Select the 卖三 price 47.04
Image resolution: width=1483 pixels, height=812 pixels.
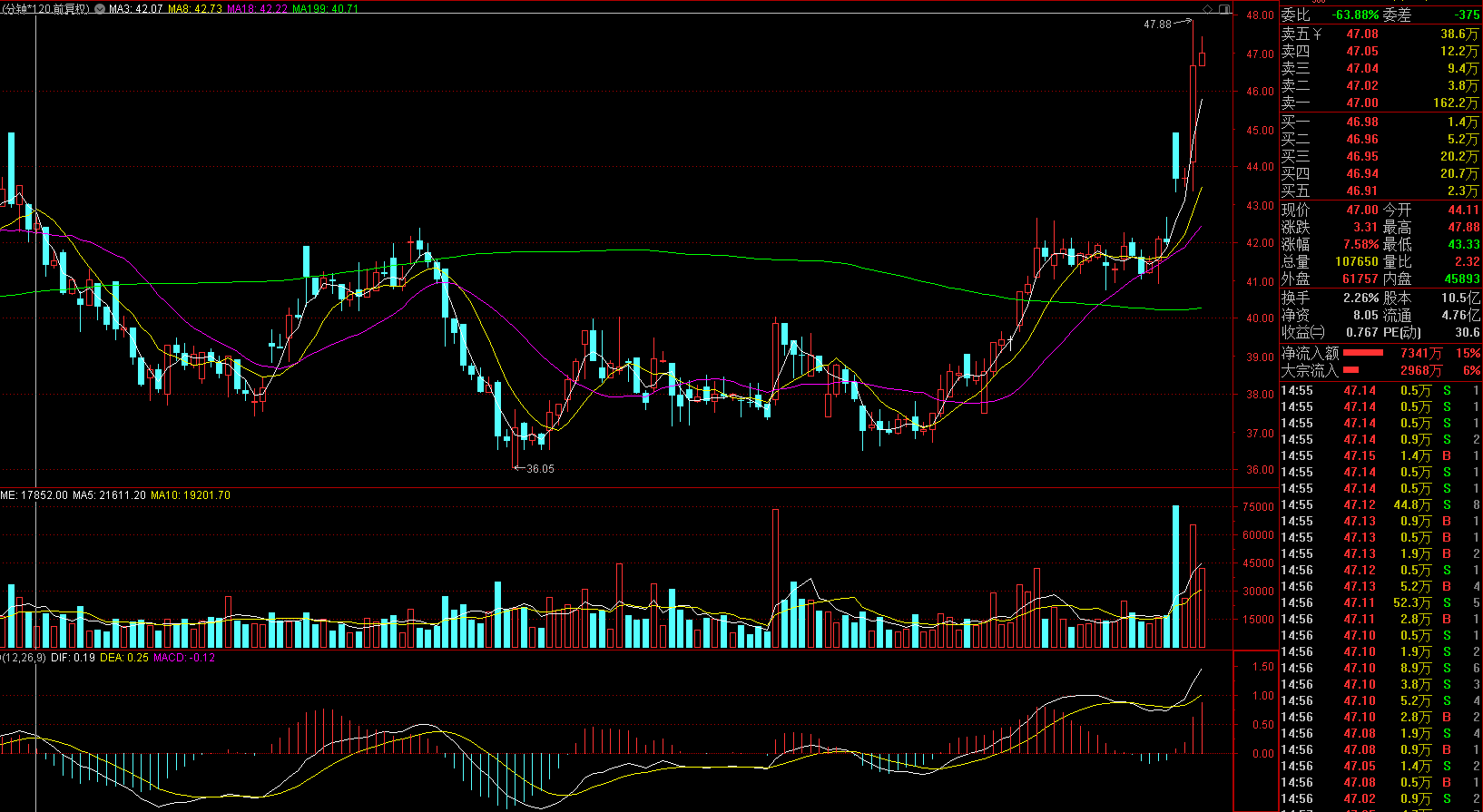pyautogui.click(x=1362, y=68)
